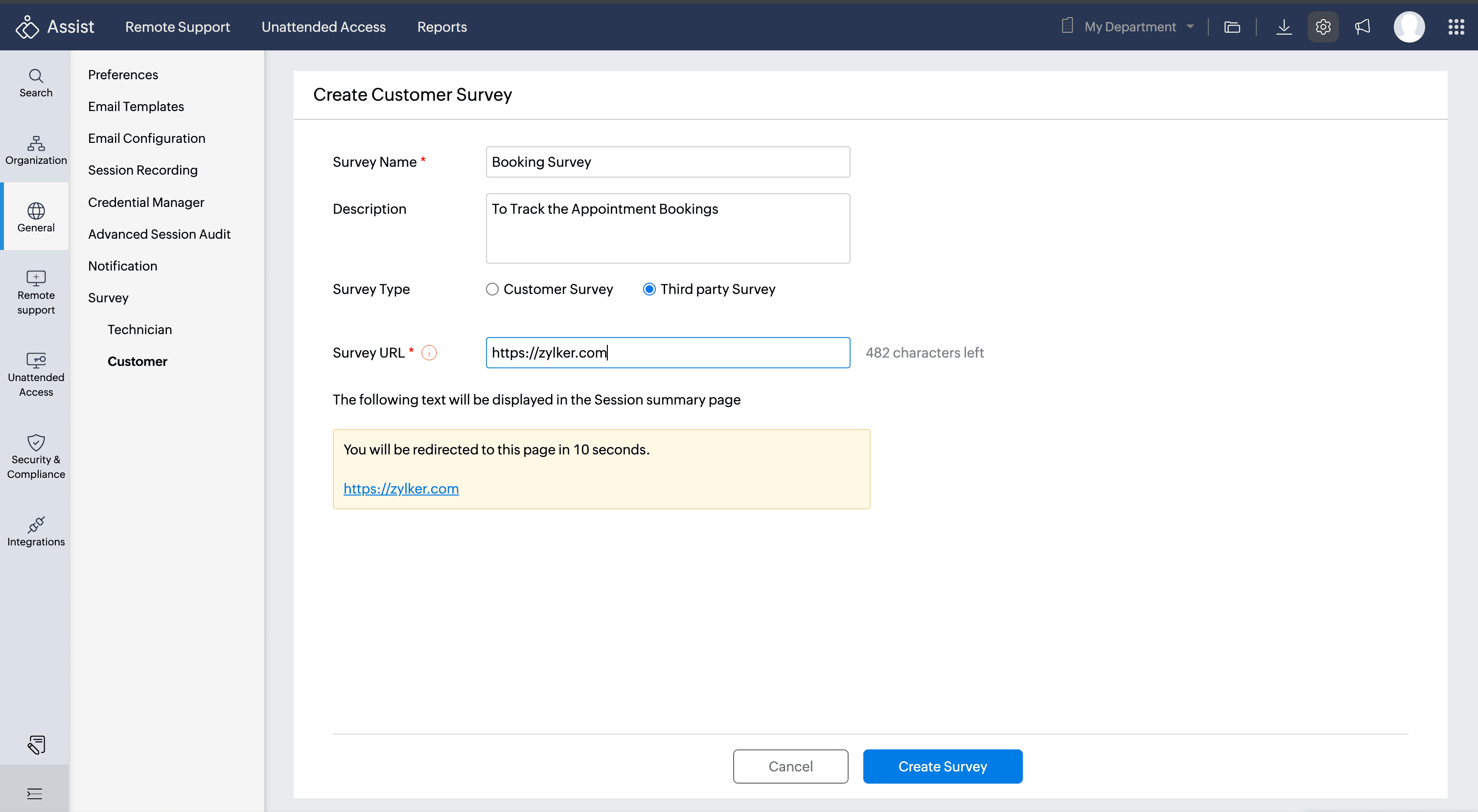1478x812 pixels.
Task: Open Integrations in the sidebar
Action: tap(36, 531)
